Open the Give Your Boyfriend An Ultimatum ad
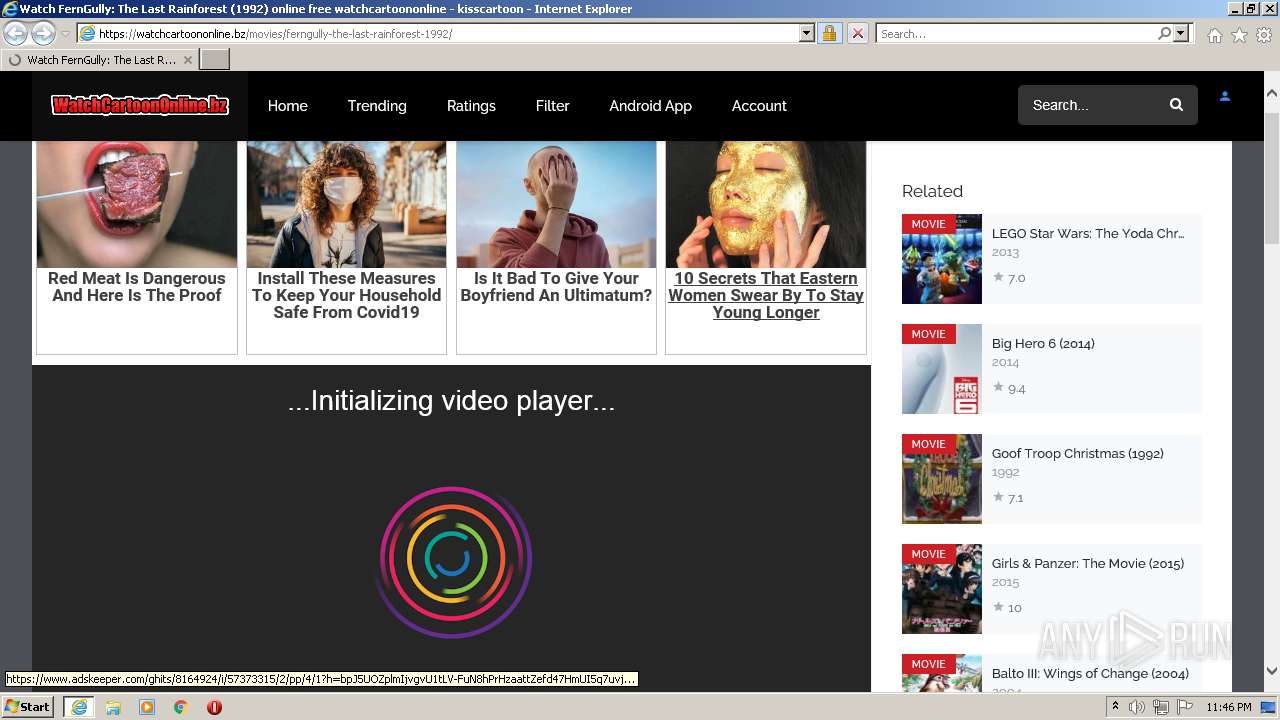1280x720 pixels. pos(556,286)
